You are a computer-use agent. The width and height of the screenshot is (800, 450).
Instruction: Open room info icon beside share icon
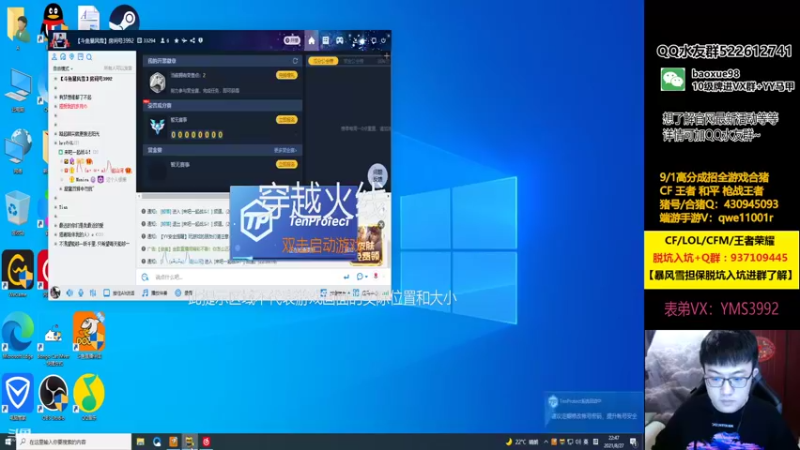[201, 40]
